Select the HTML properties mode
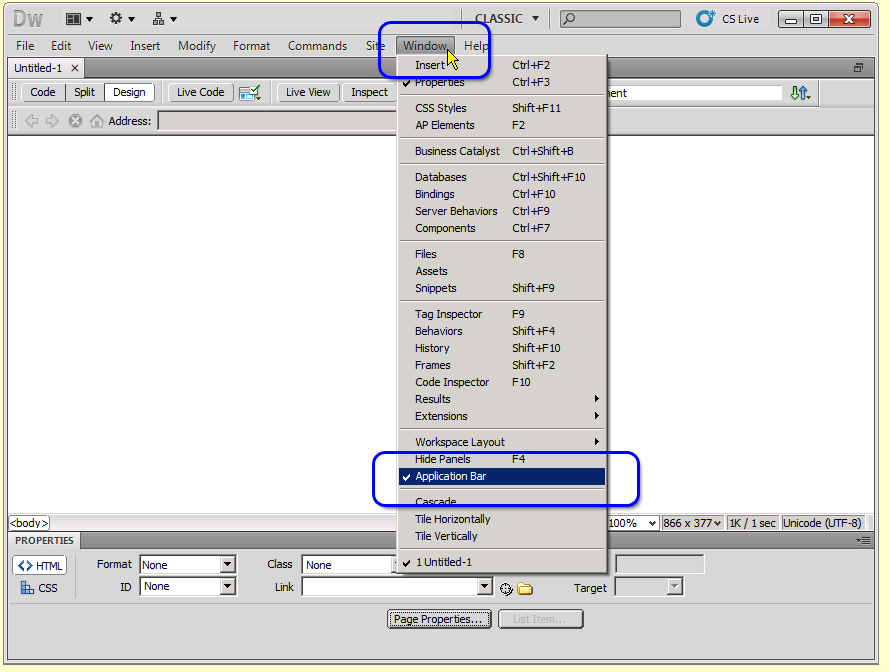Image resolution: width=890 pixels, height=672 pixels. click(x=40, y=565)
